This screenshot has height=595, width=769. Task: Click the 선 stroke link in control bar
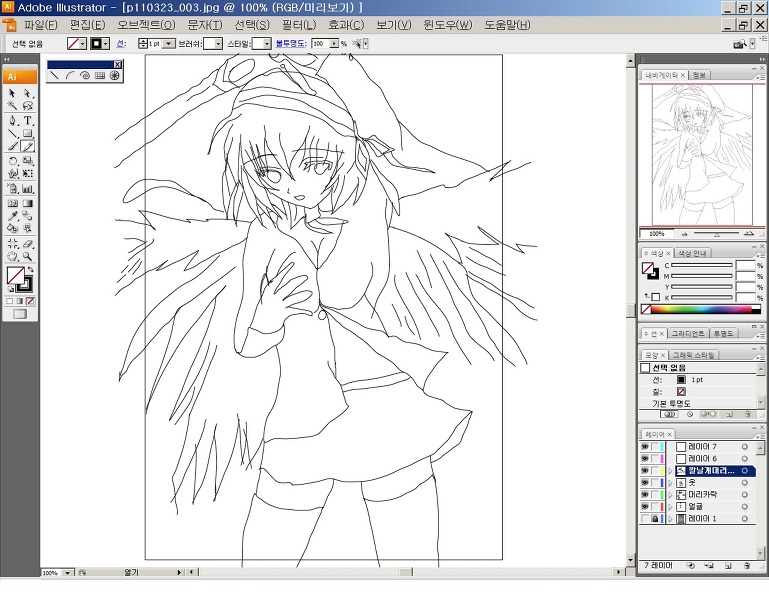tap(121, 44)
